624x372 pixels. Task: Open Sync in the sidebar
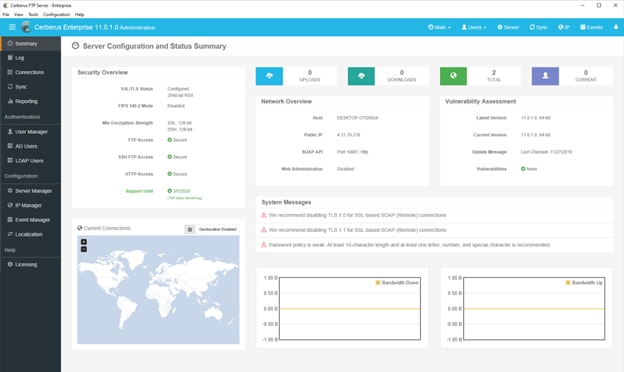coord(31,87)
